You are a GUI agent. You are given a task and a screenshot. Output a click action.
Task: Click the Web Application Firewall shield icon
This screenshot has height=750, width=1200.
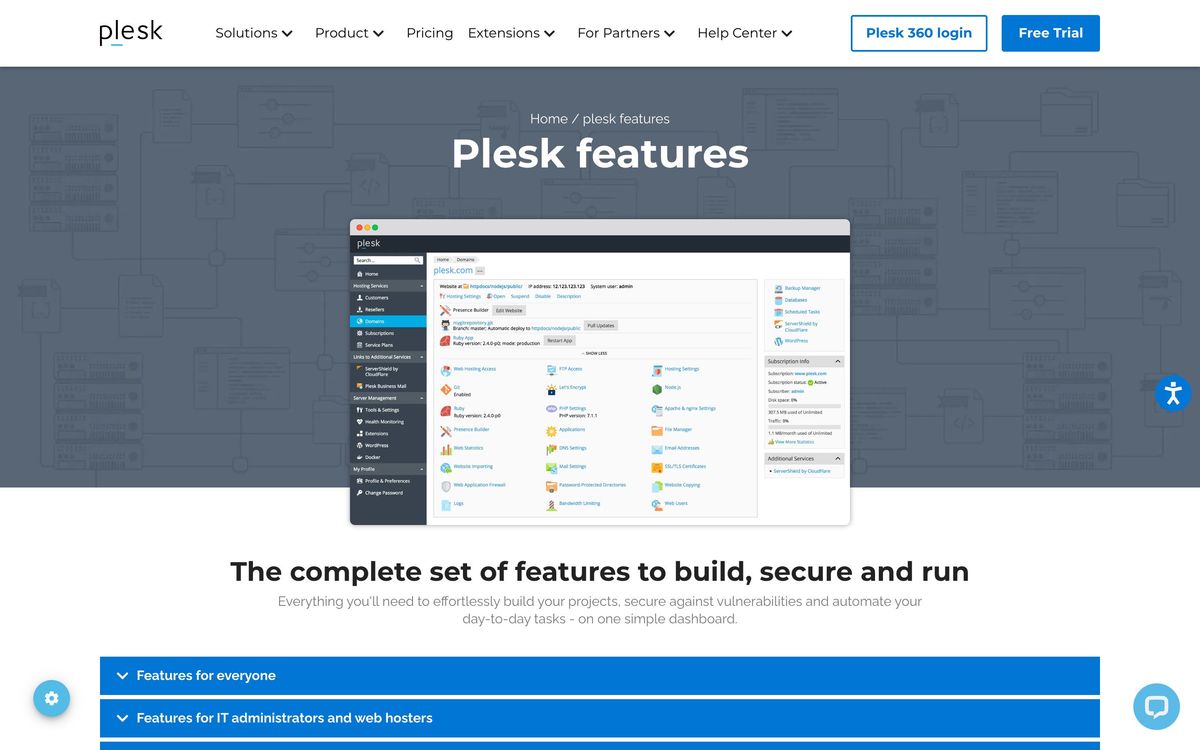(x=445, y=486)
